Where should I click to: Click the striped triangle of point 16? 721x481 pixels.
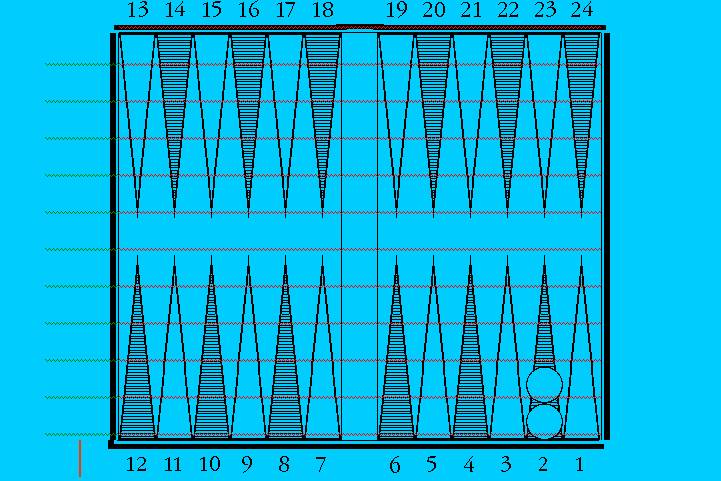pyautogui.click(x=248, y=126)
